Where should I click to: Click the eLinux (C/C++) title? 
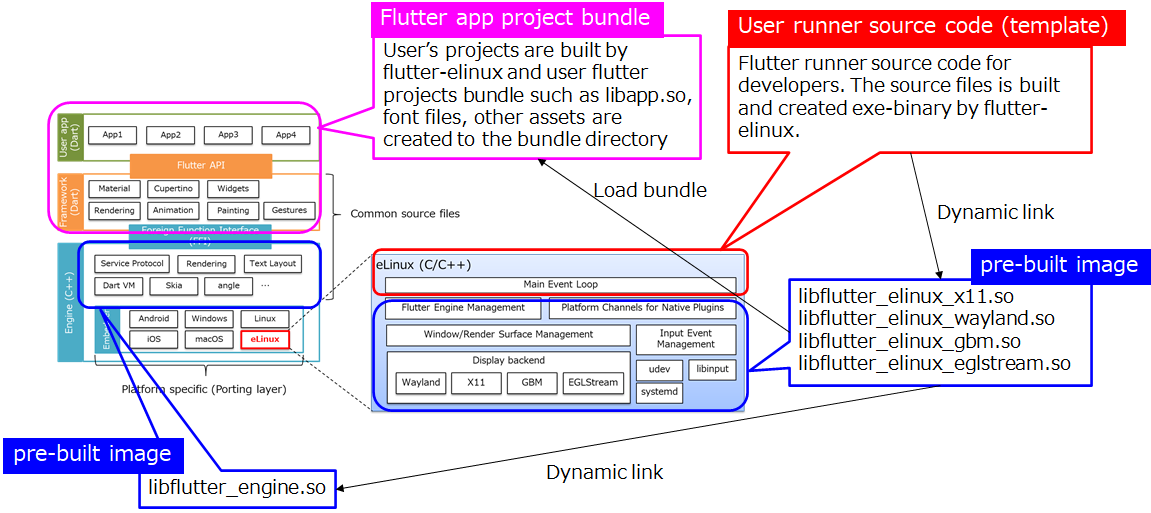click(423, 265)
